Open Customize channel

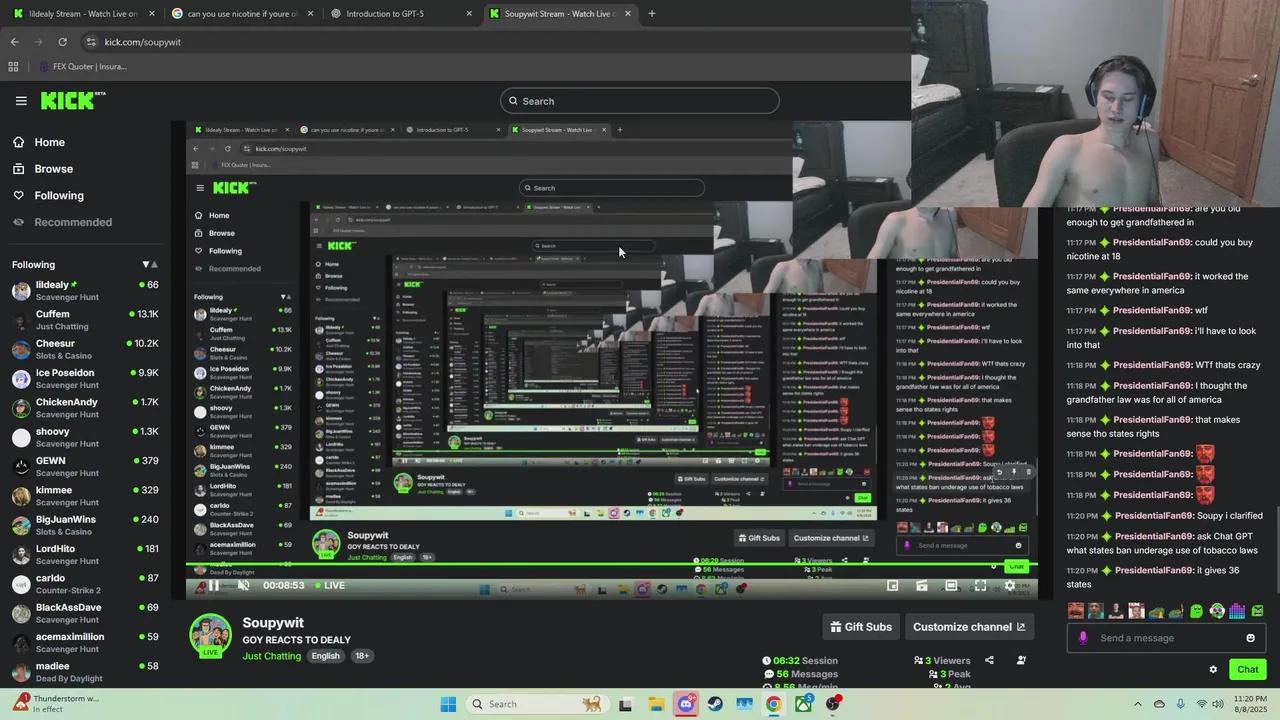coord(969,627)
